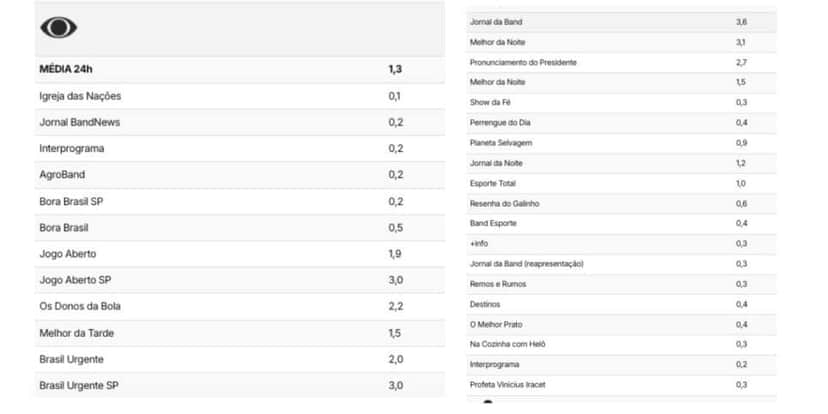The height and width of the screenshot is (414, 828).
Task: Click the Resenha do Galinho row
Action: coord(622,203)
